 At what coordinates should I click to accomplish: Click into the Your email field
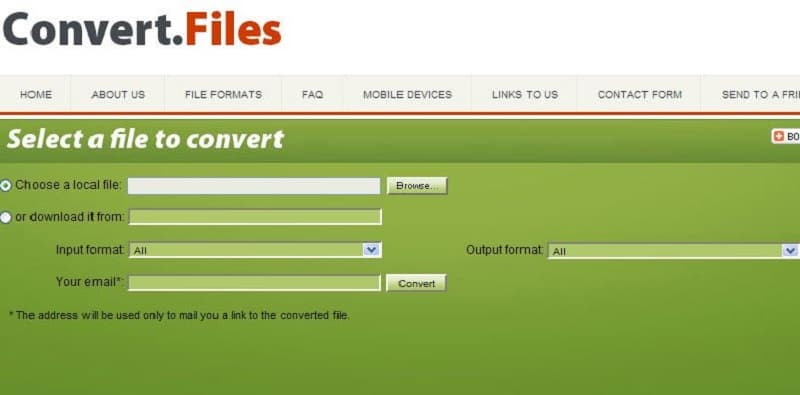tap(254, 283)
